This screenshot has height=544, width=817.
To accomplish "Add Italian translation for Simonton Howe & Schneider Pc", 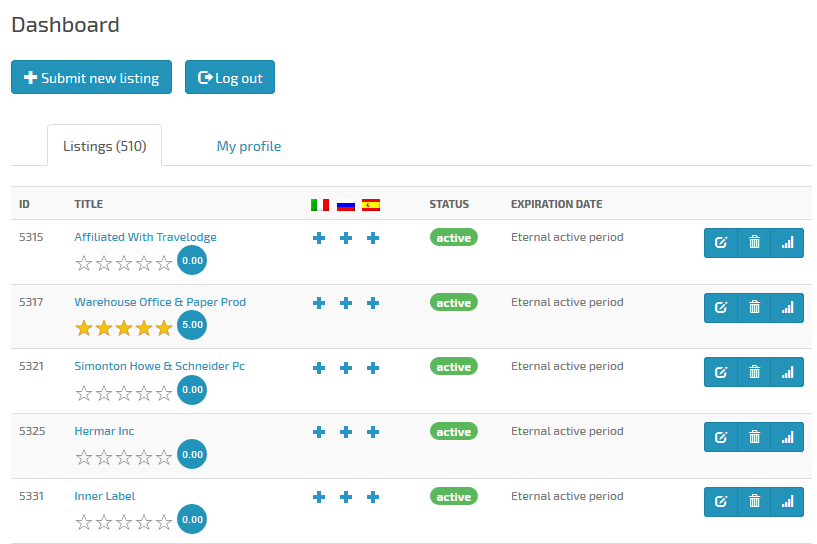I will (319, 368).
